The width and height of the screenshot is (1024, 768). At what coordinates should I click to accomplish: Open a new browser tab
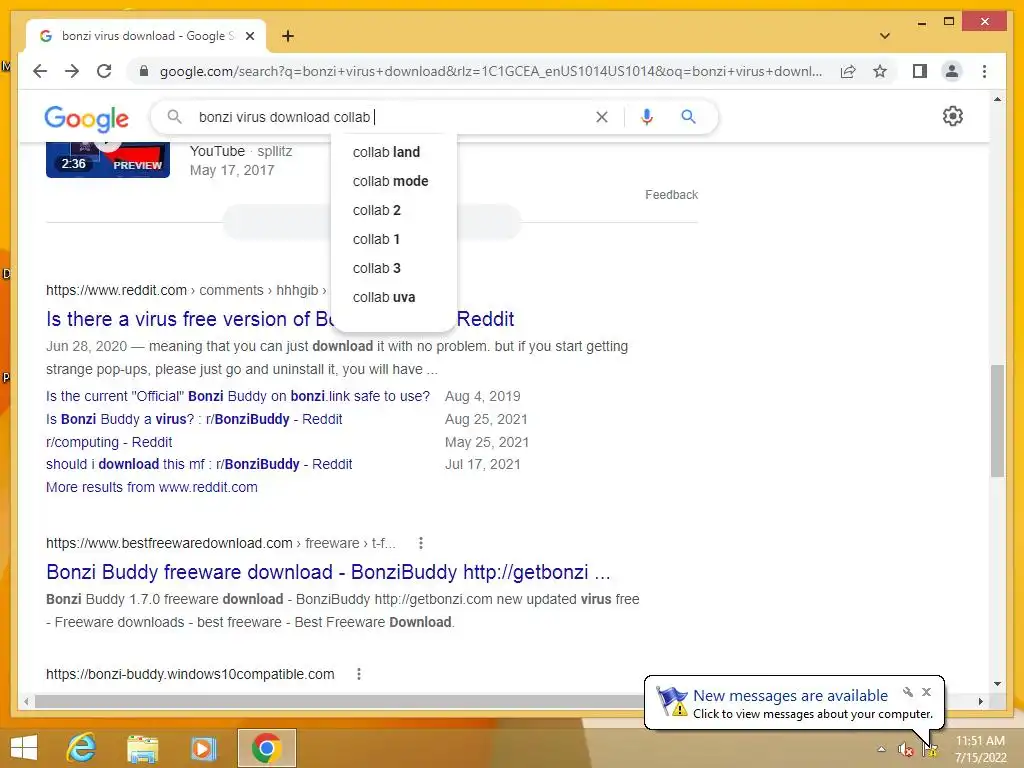pyautogui.click(x=288, y=36)
